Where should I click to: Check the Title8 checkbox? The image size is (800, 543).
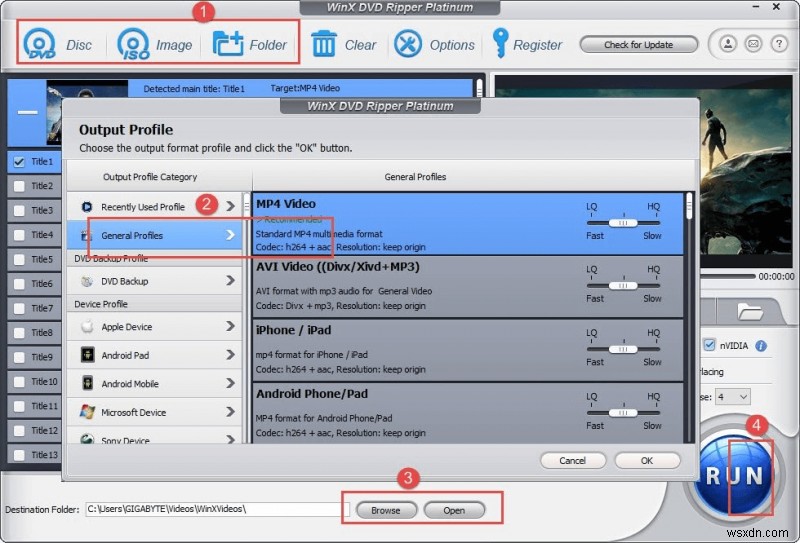[x=19, y=333]
